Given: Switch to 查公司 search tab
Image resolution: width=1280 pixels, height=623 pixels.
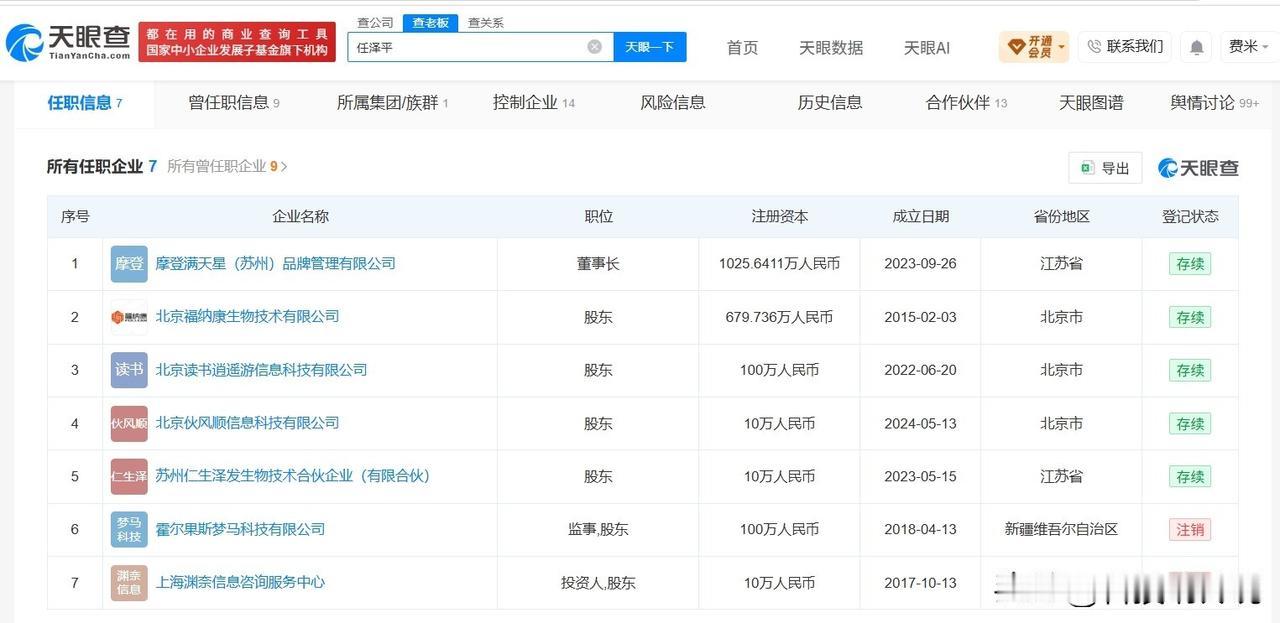Looking at the screenshot, I should 375,22.
